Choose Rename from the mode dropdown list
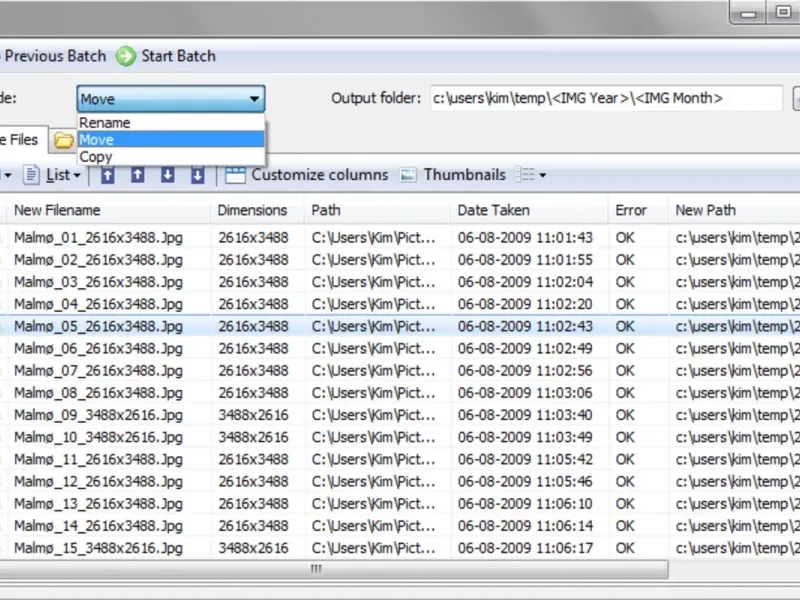This screenshot has height=600, width=800. (x=170, y=122)
